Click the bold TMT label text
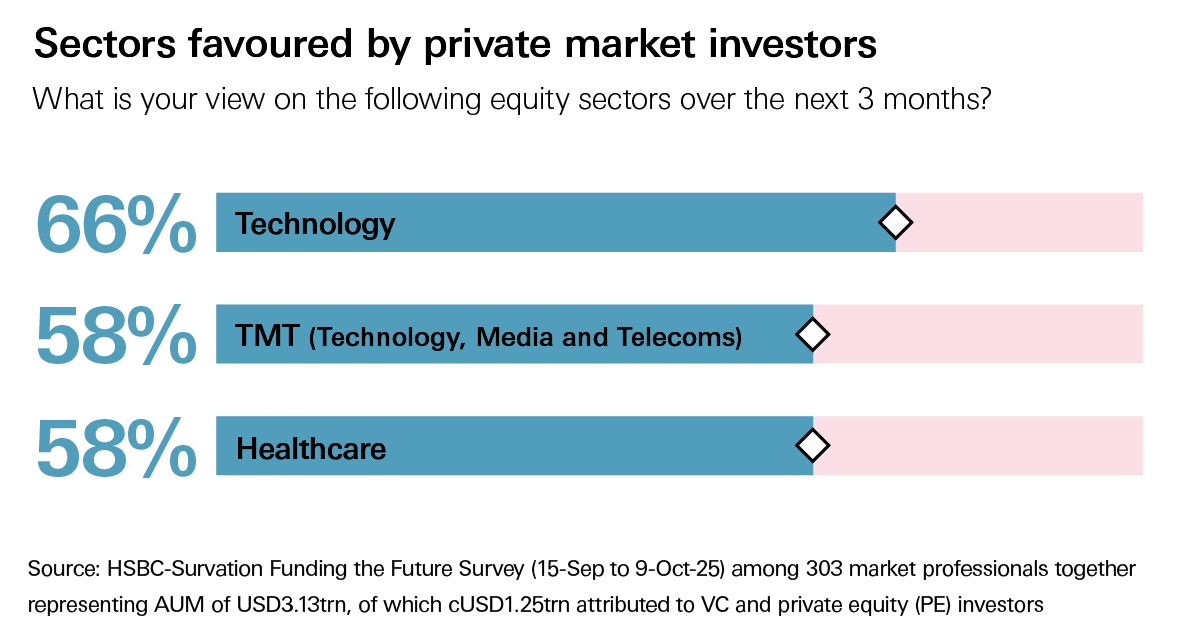 tap(267, 336)
